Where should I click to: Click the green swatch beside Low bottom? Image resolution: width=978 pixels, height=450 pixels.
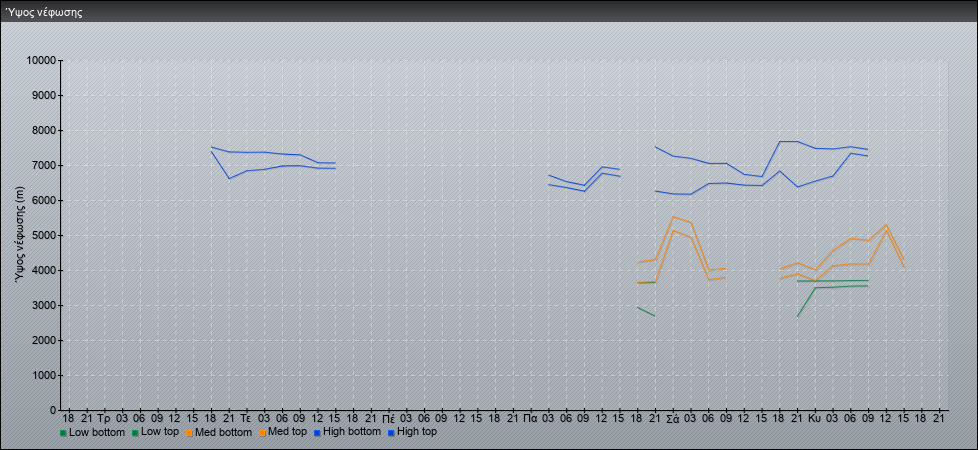[63, 433]
